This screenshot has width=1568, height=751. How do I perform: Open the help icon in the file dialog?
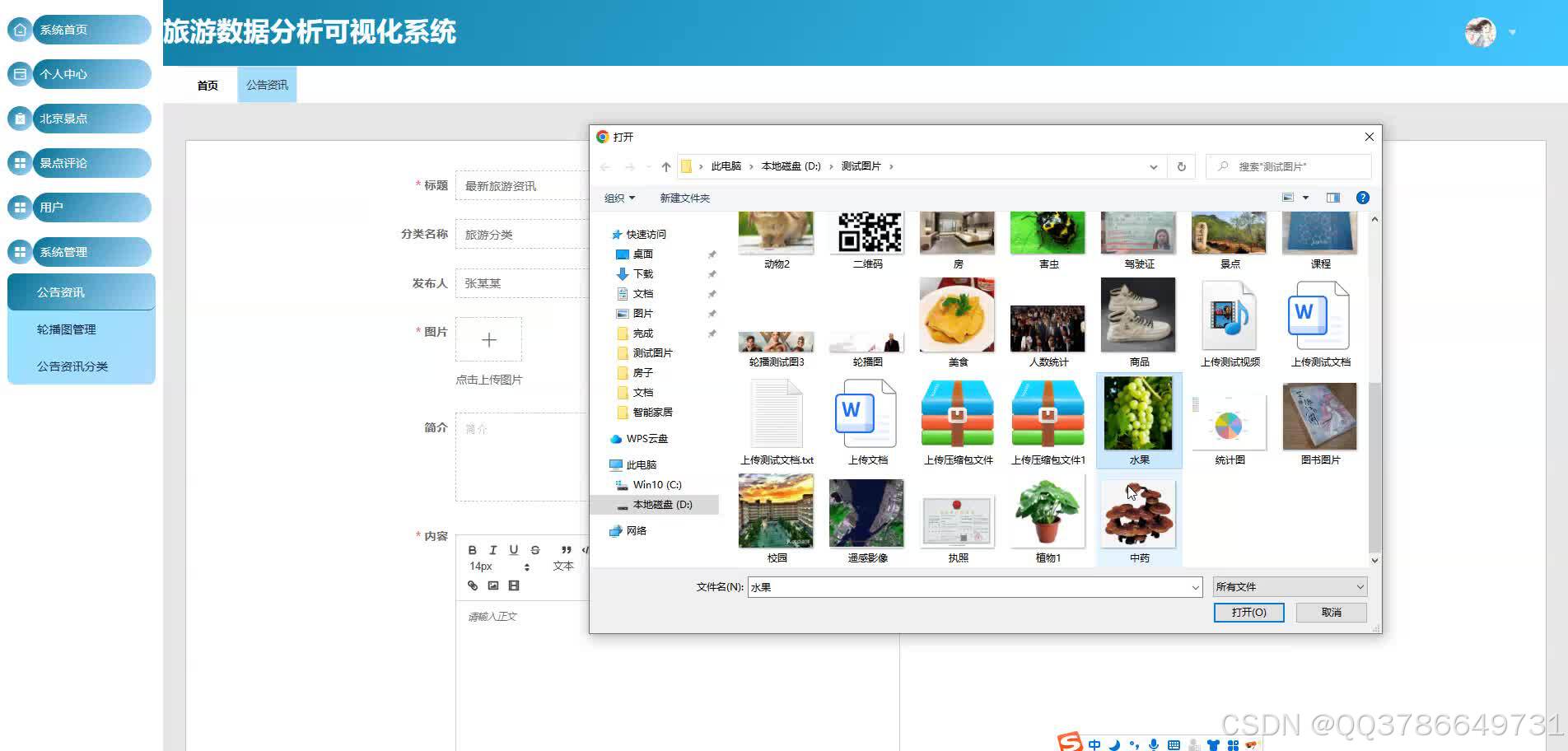pyautogui.click(x=1362, y=198)
